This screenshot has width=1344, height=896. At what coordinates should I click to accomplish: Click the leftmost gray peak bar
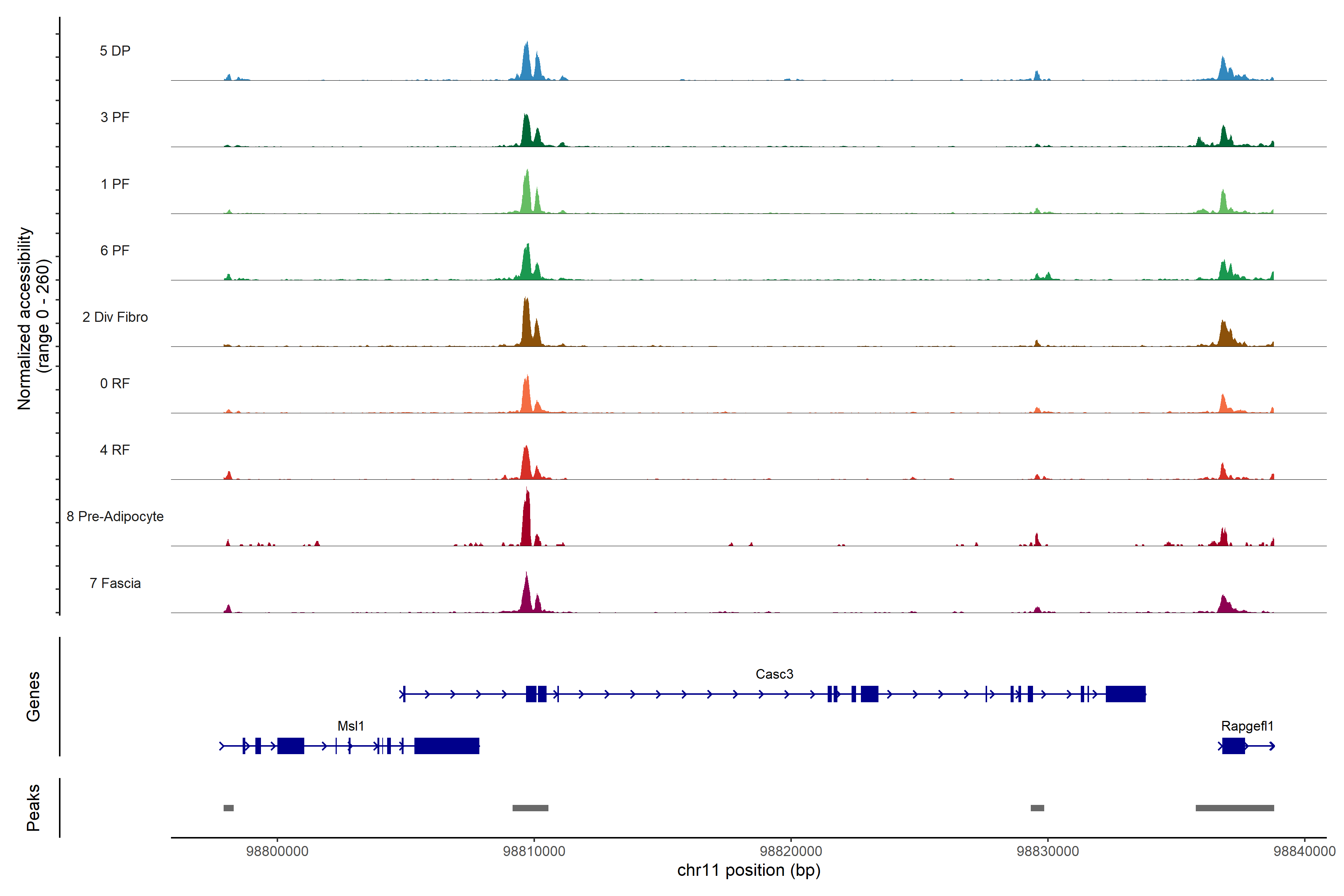pyautogui.click(x=228, y=808)
